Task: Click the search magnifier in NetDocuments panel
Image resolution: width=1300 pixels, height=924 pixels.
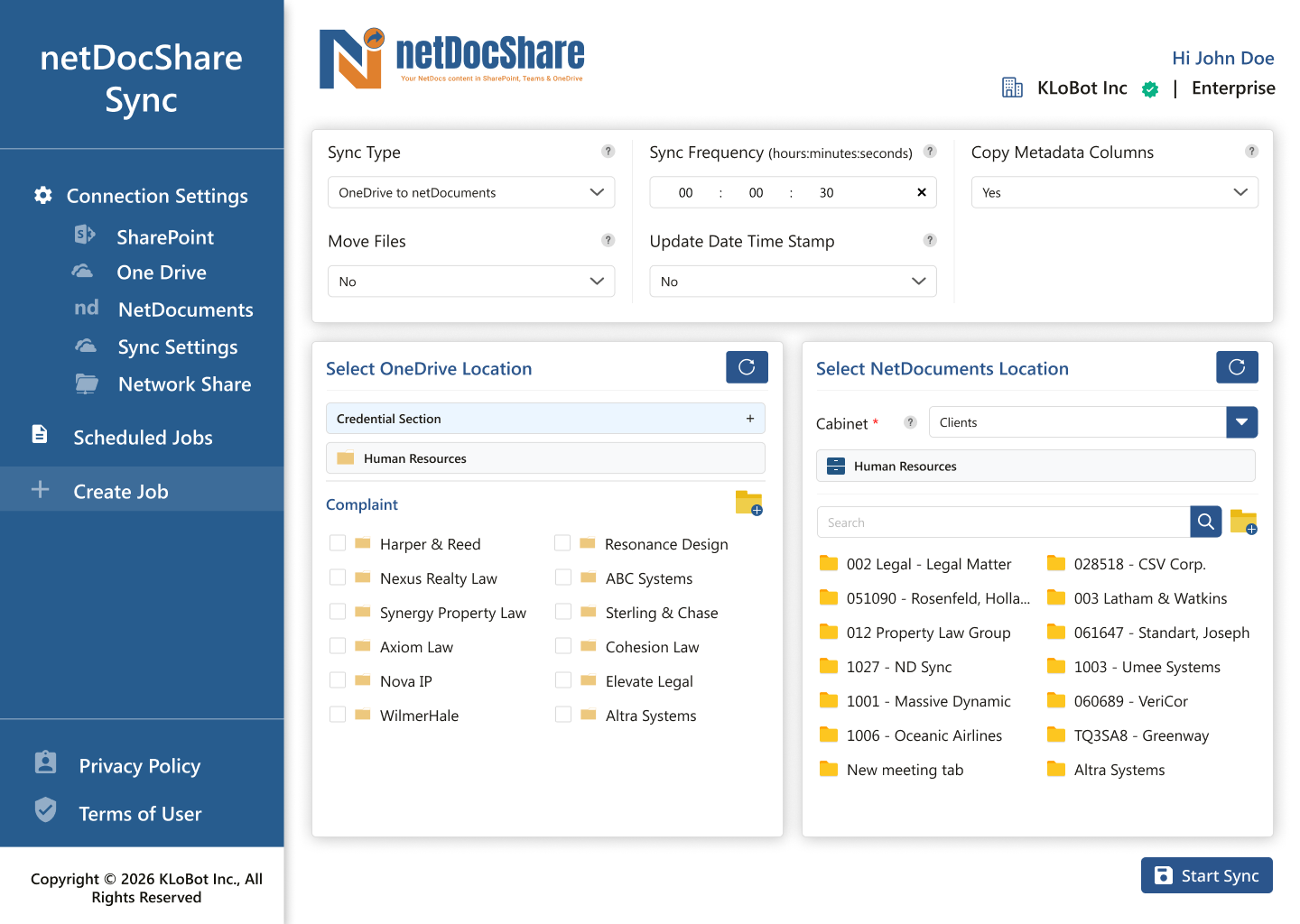Action: [1205, 522]
